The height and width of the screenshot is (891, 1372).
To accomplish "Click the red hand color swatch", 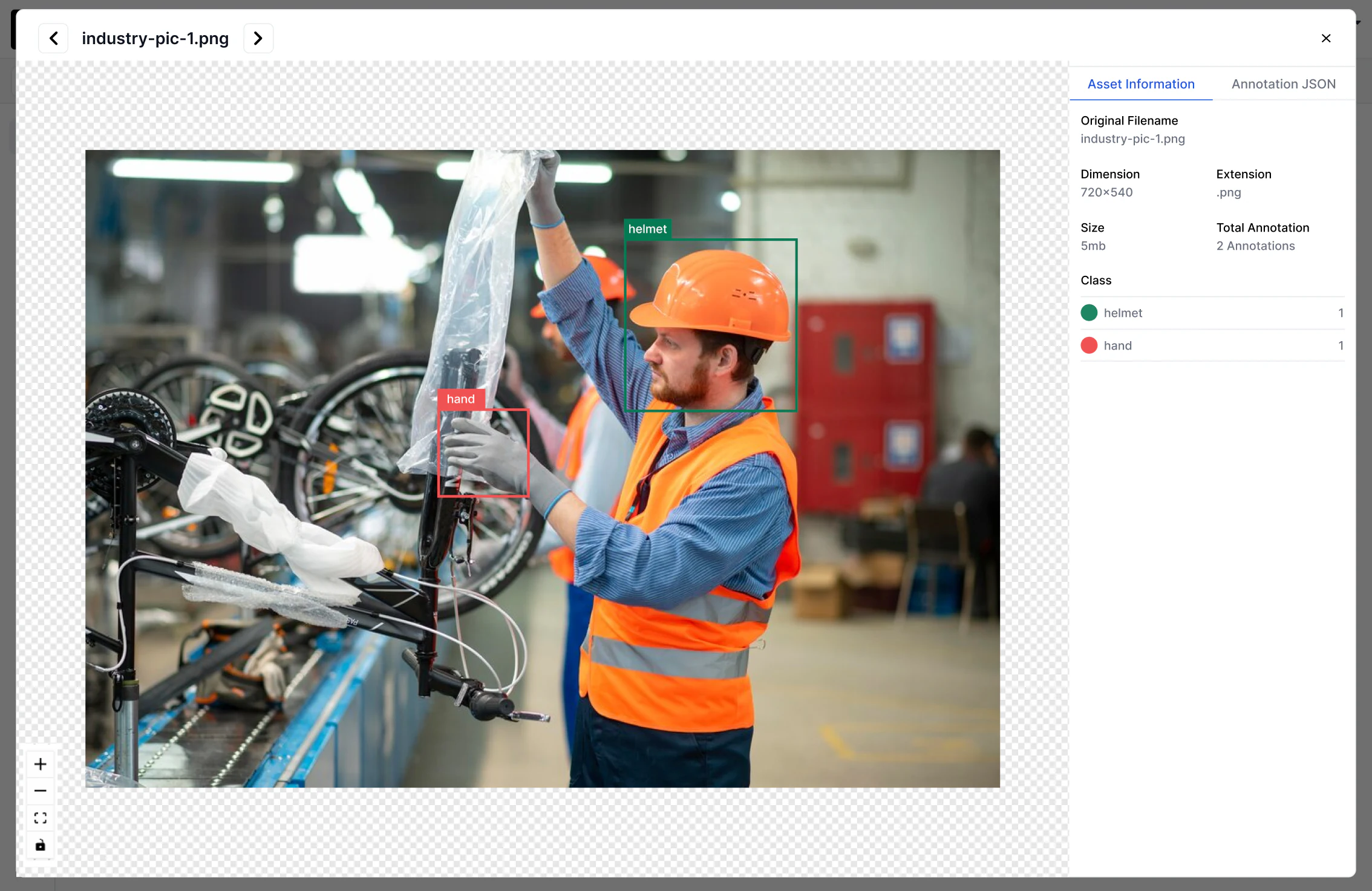I will click(1089, 345).
